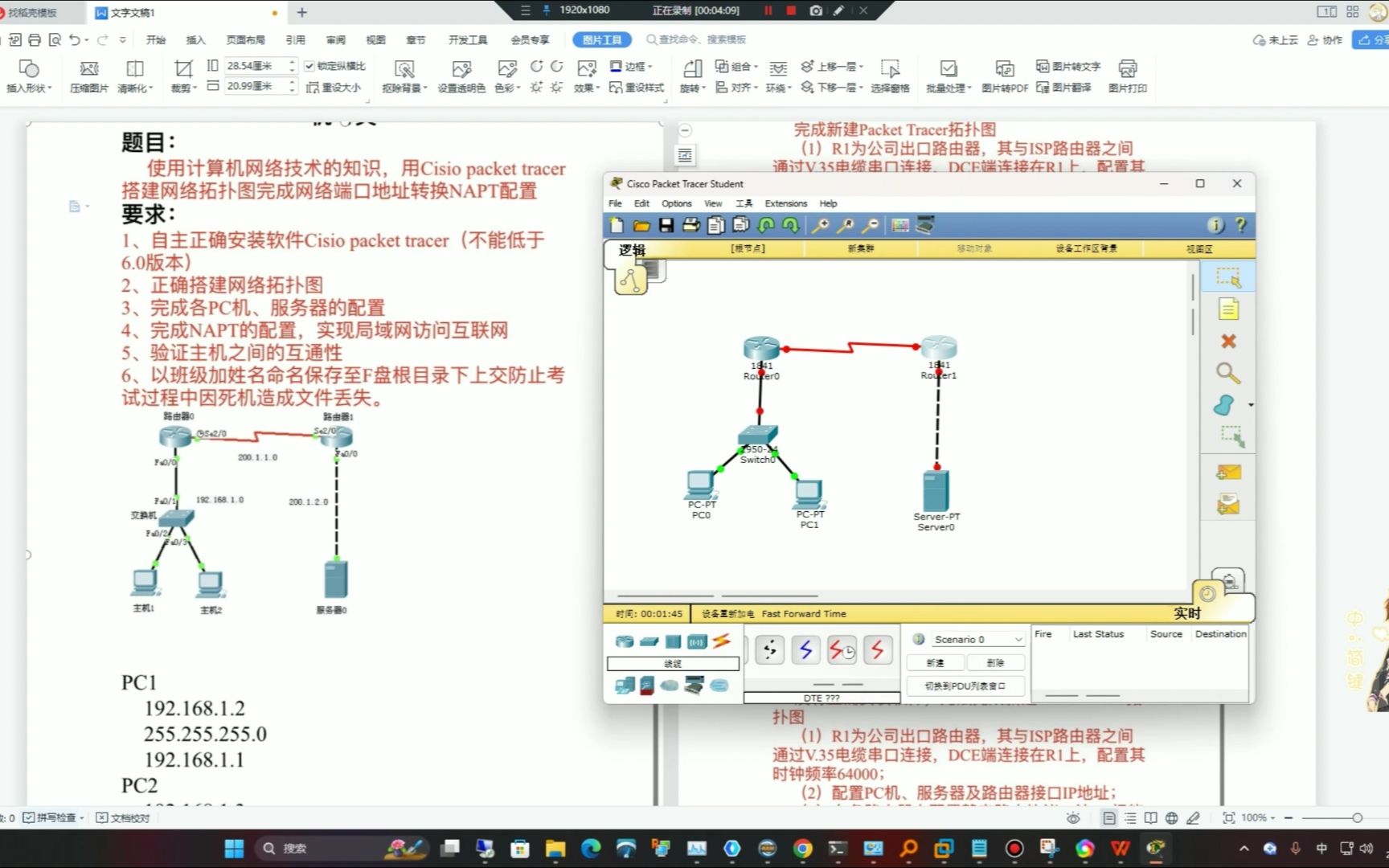
Task: Zoom out on the Packet Tracer workspace
Action: 871,225
